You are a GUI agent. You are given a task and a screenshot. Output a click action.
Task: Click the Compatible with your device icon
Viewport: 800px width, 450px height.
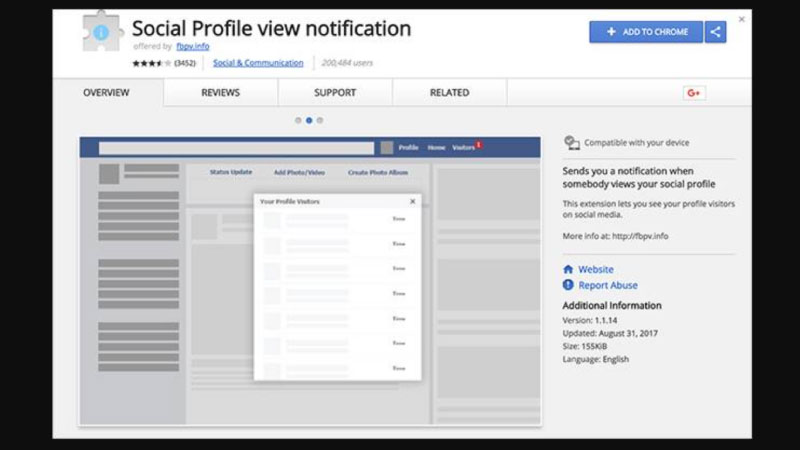pyautogui.click(x=571, y=143)
